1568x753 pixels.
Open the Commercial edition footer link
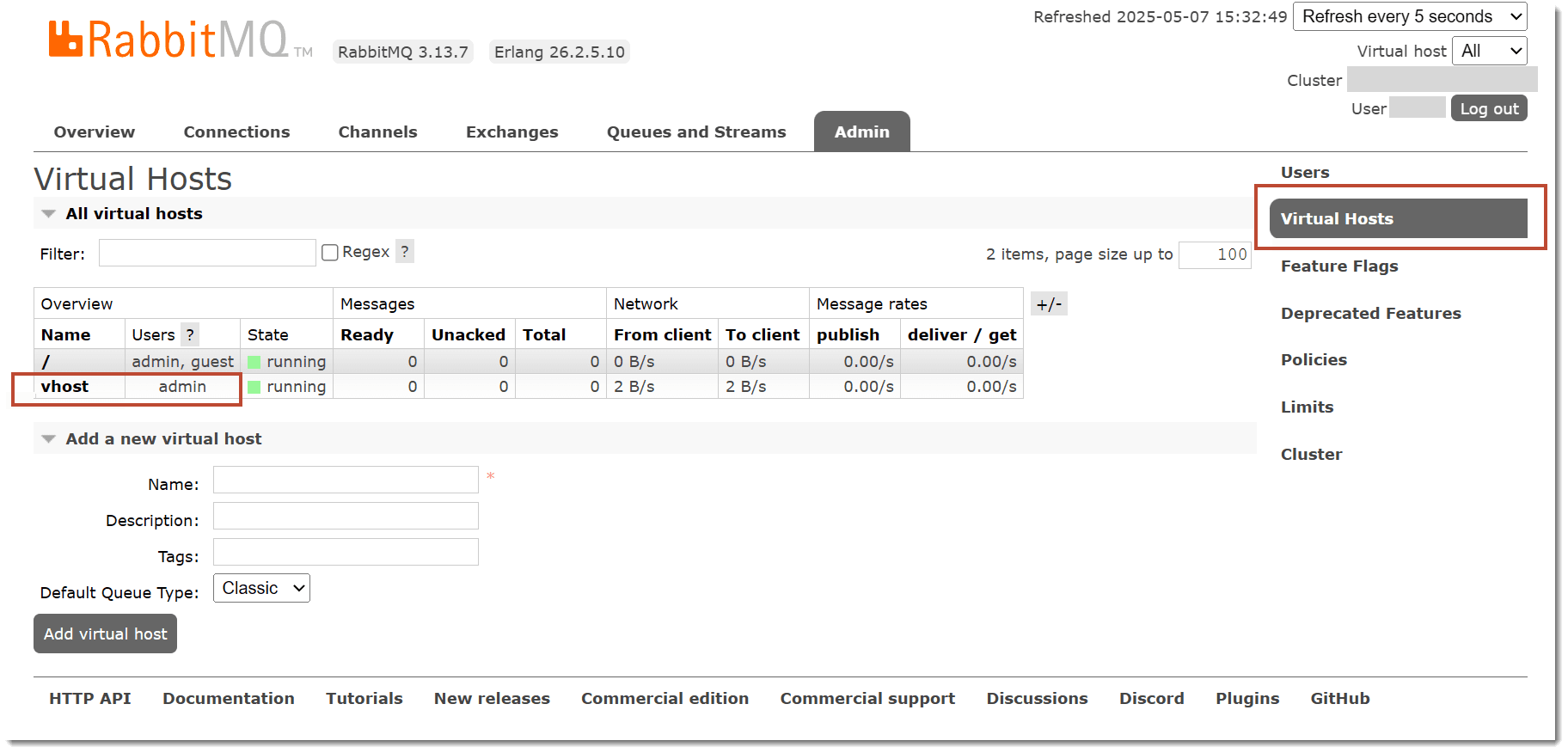tap(665, 698)
